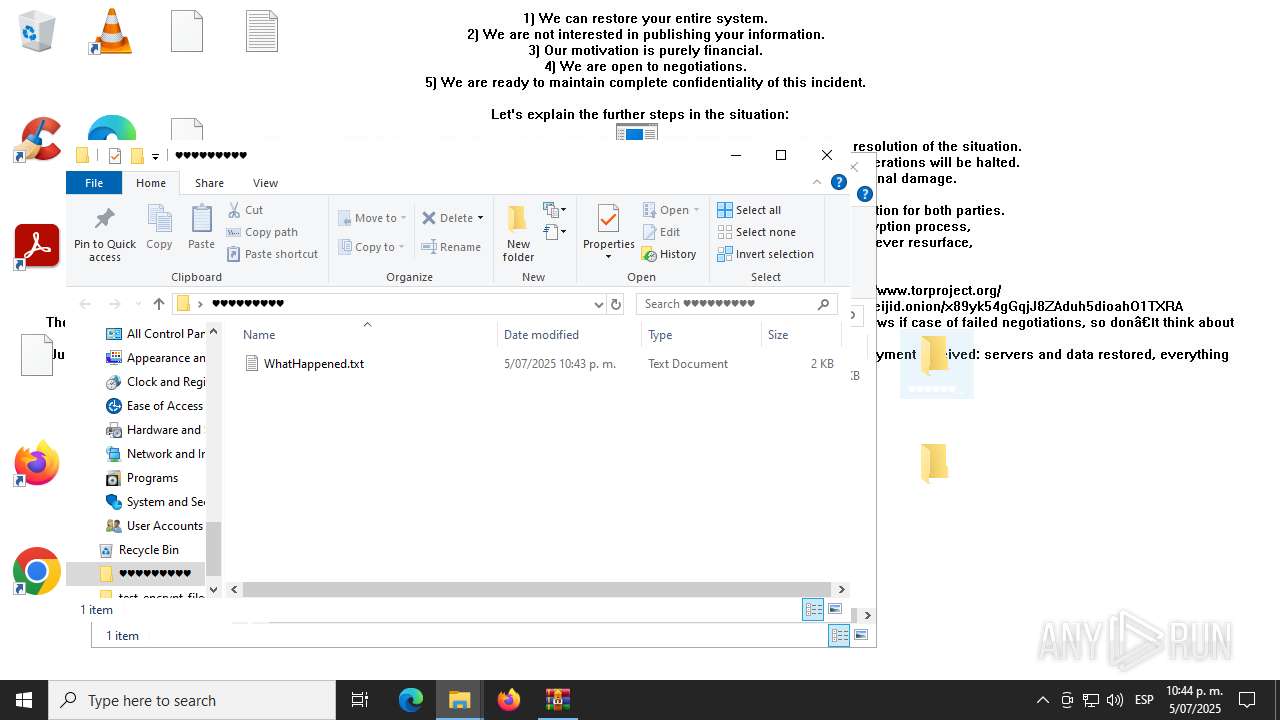Select All Control Panel Items in tree
This screenshot has height=720, width=1280.
tap(155, 334)
